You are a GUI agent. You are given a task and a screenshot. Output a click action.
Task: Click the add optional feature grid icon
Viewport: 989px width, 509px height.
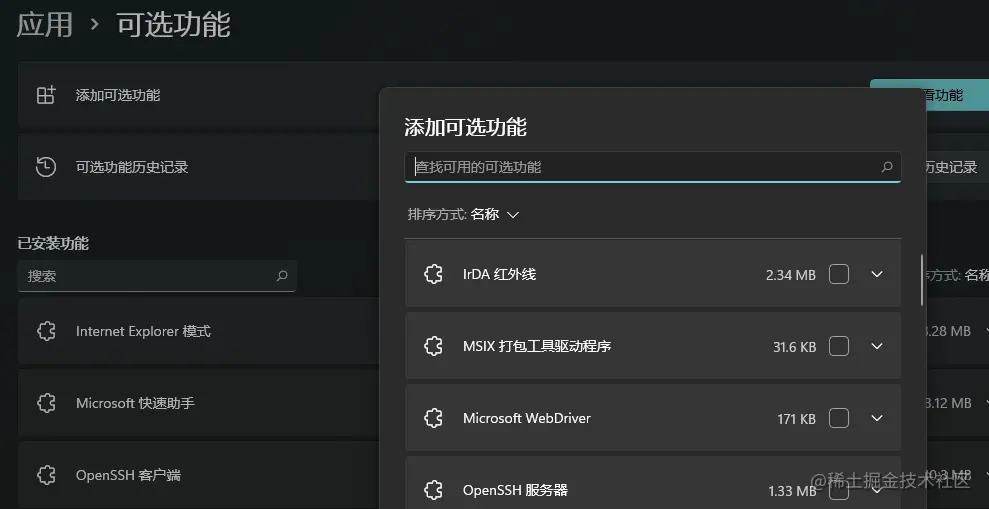pyautogui.click(x=46, y=95)
